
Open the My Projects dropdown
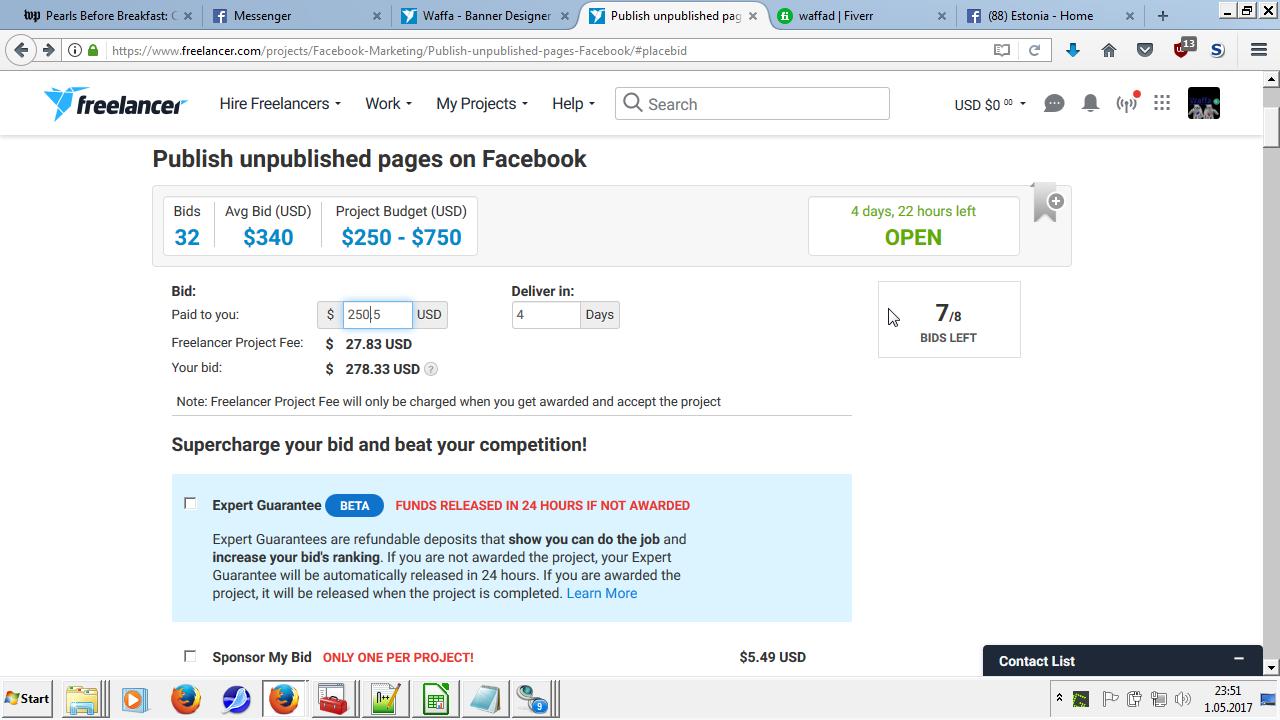pos(482,103)
